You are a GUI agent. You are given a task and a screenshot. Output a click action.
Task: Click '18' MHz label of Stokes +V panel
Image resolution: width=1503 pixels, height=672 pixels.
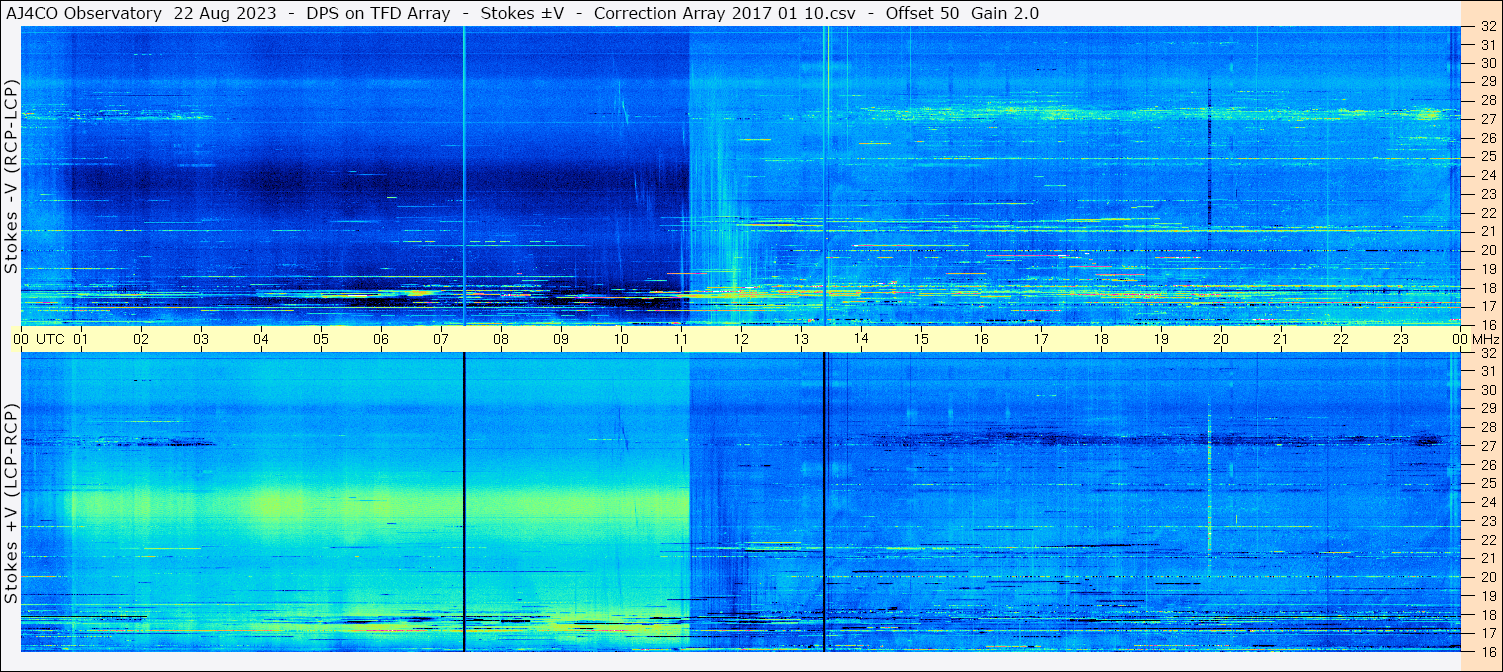[1487, 615]
